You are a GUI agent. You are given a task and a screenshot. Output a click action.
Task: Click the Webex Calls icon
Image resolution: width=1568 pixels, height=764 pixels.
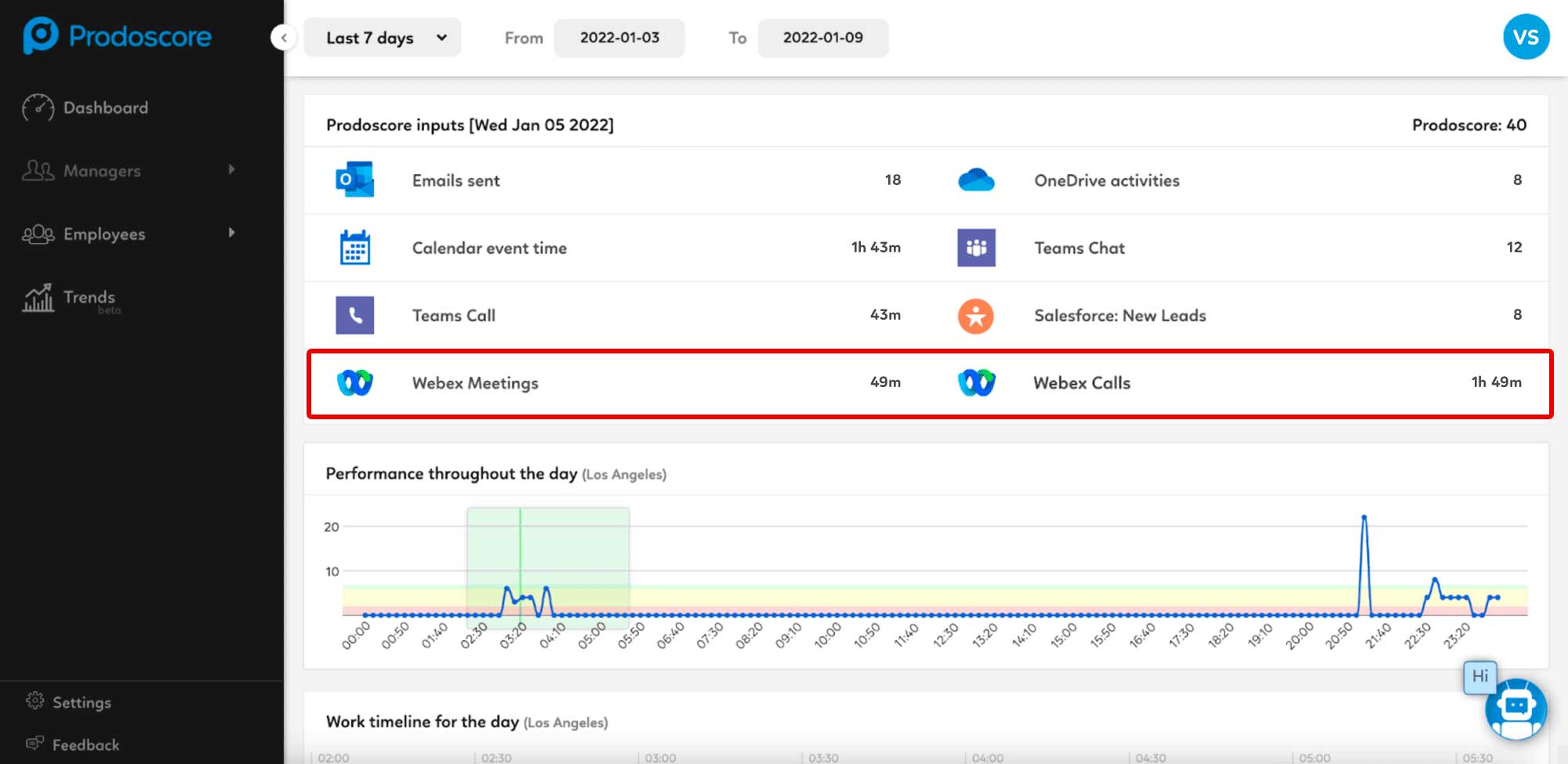coord(976,382)
